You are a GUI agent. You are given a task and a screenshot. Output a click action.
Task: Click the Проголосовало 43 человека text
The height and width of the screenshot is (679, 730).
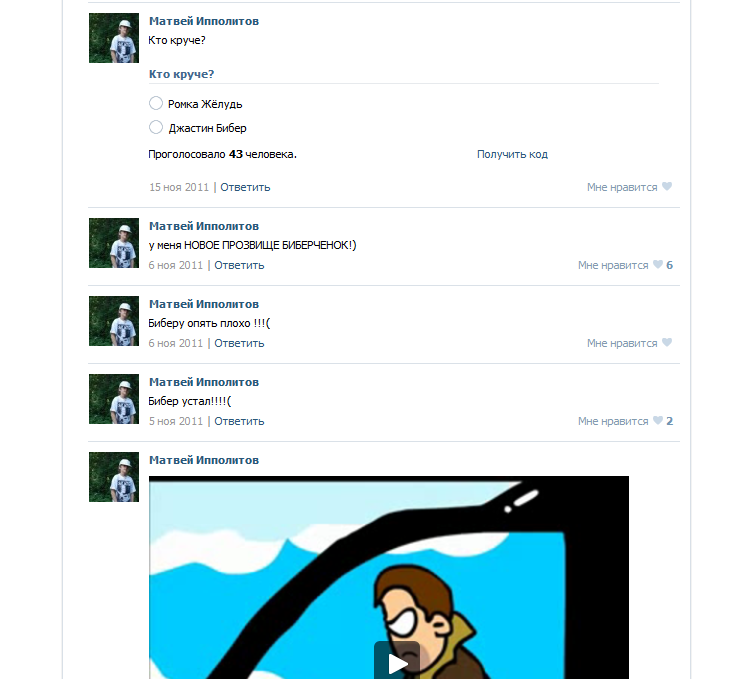[222, 154]
